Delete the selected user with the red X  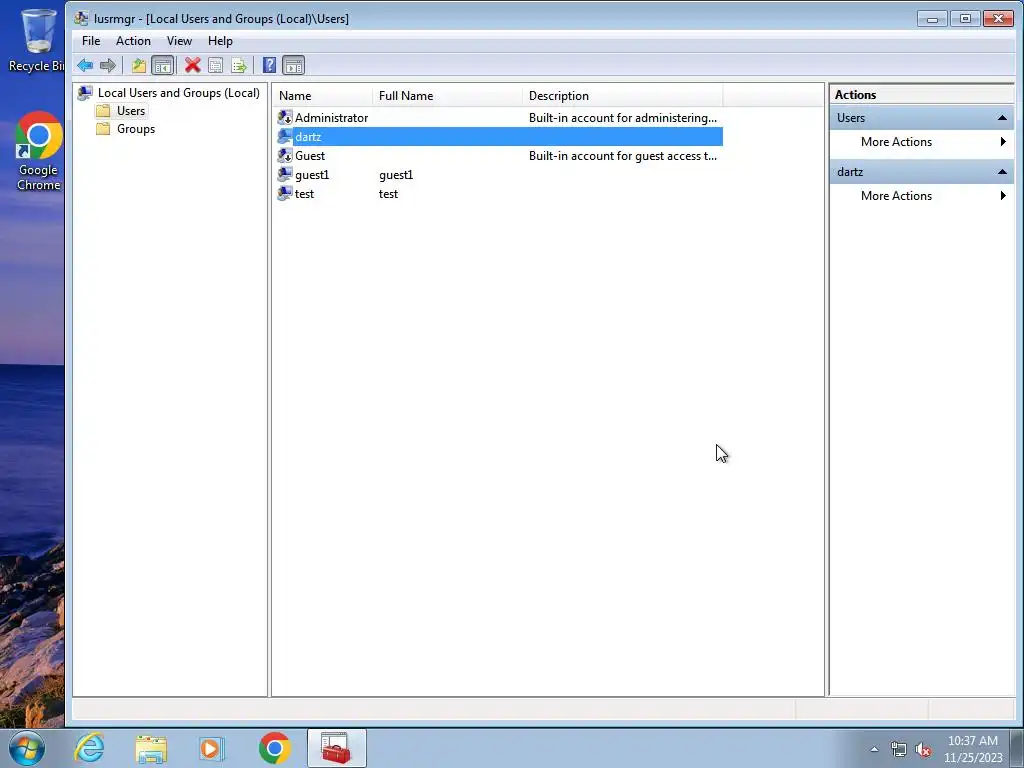point(192,65)
